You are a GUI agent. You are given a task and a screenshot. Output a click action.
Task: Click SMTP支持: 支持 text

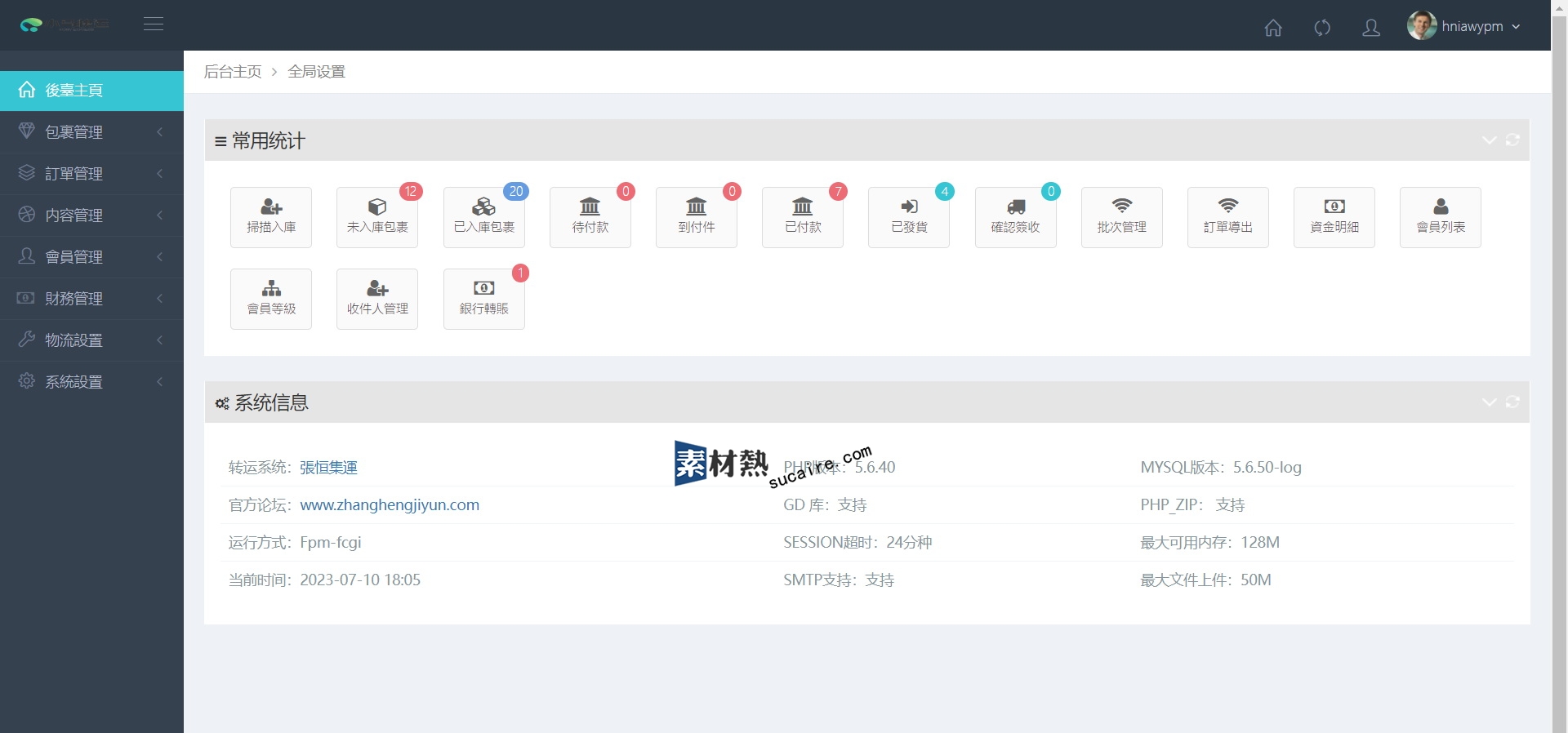[x=839, y=580]
